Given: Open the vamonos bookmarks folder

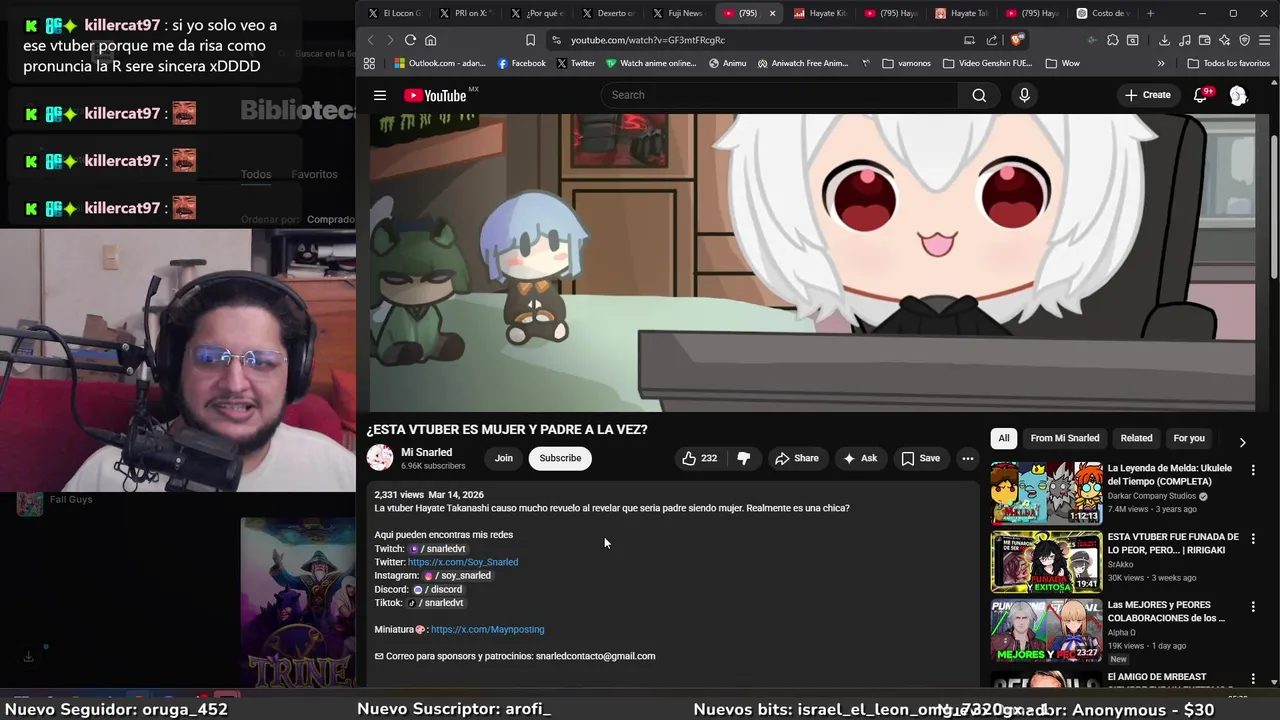Looking at the screenshot, I should coord(906,63).
